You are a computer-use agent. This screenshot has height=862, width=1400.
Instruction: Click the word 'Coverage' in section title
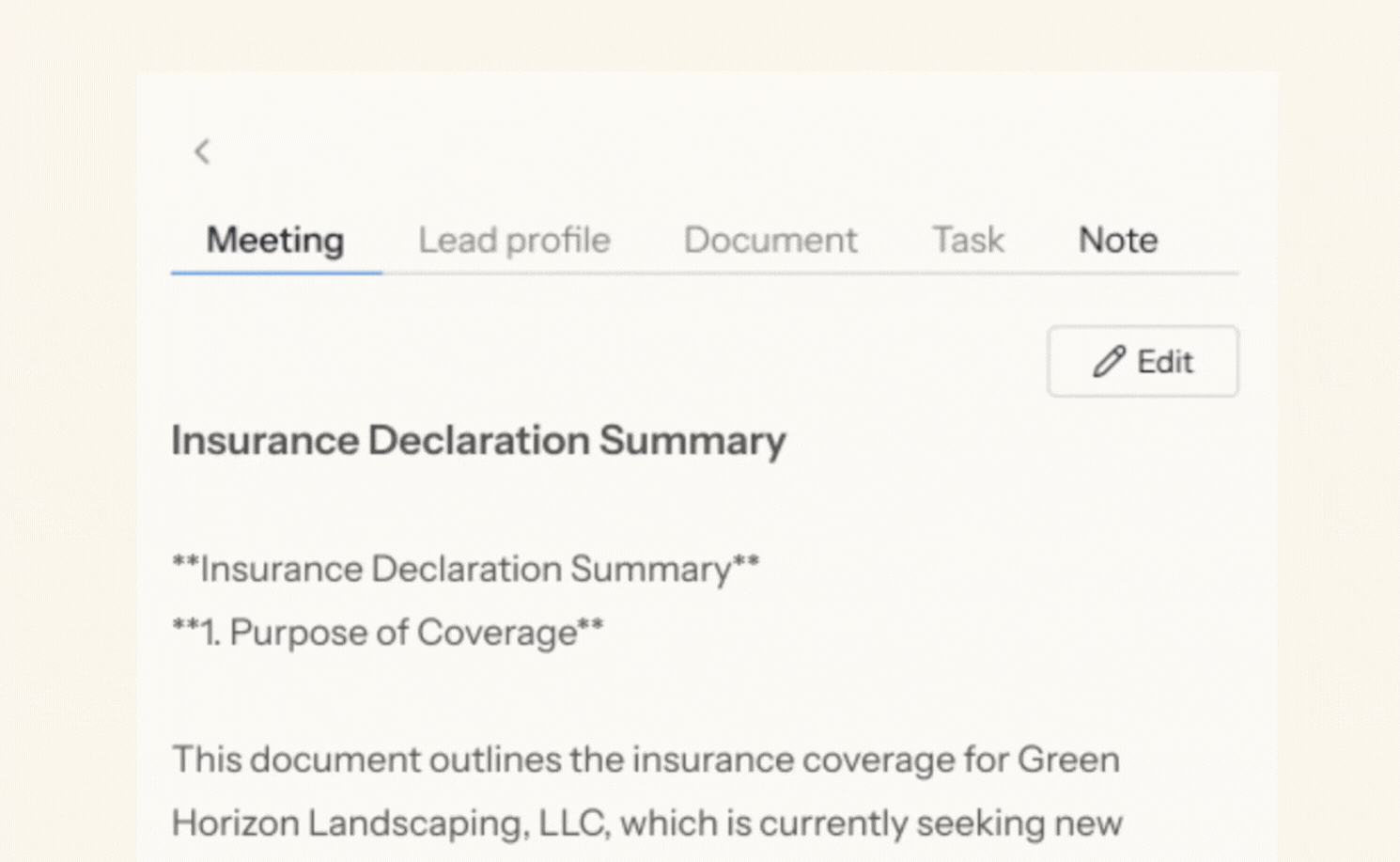point(496,633)
